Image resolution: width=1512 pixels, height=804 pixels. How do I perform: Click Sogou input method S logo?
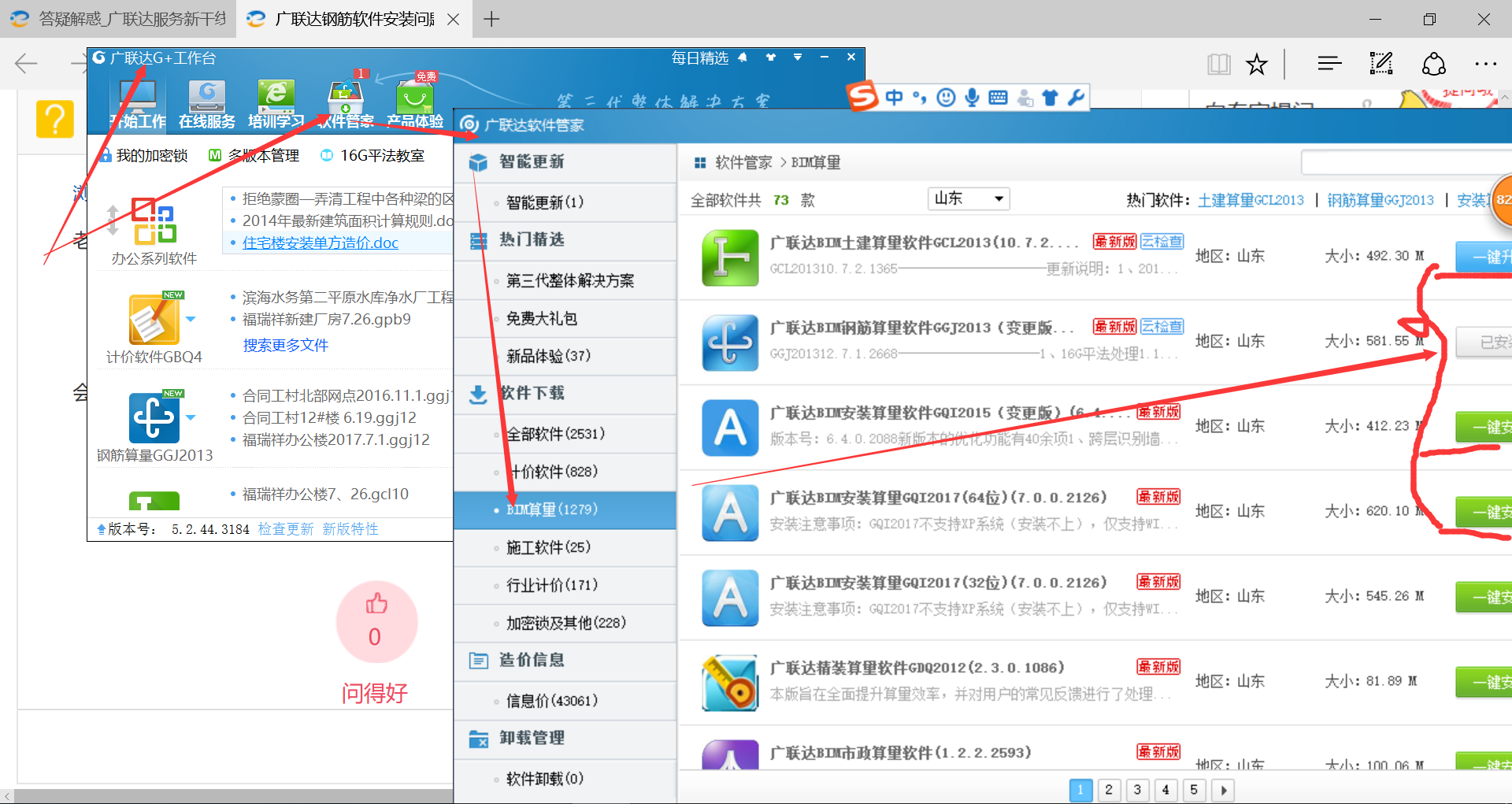click(x=863, y=97)
